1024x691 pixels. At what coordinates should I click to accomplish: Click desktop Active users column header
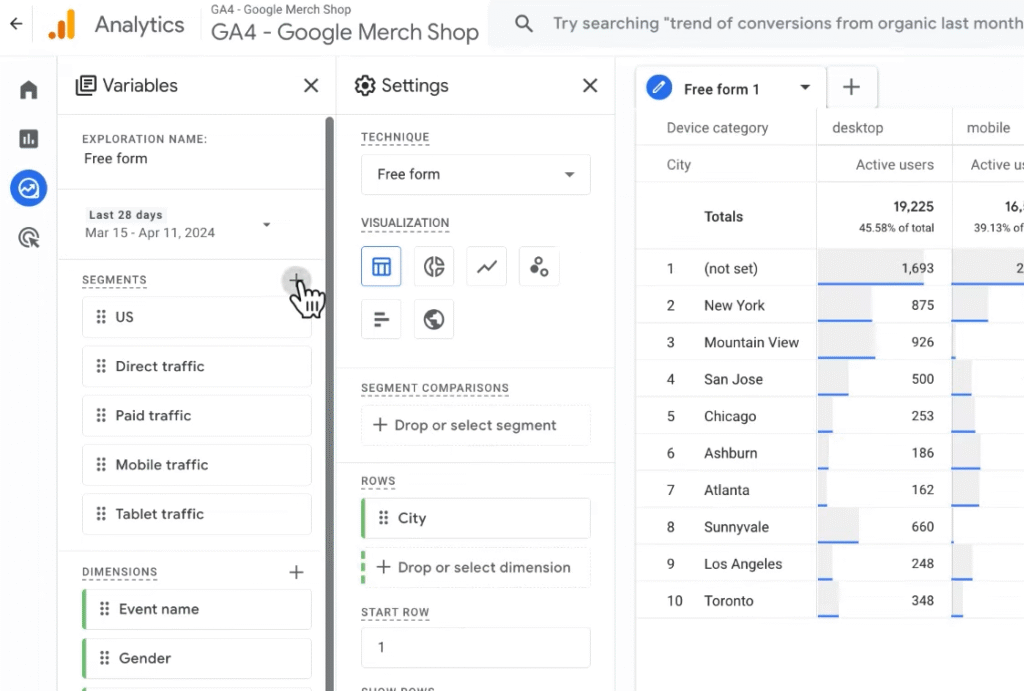tap(895, 165)
